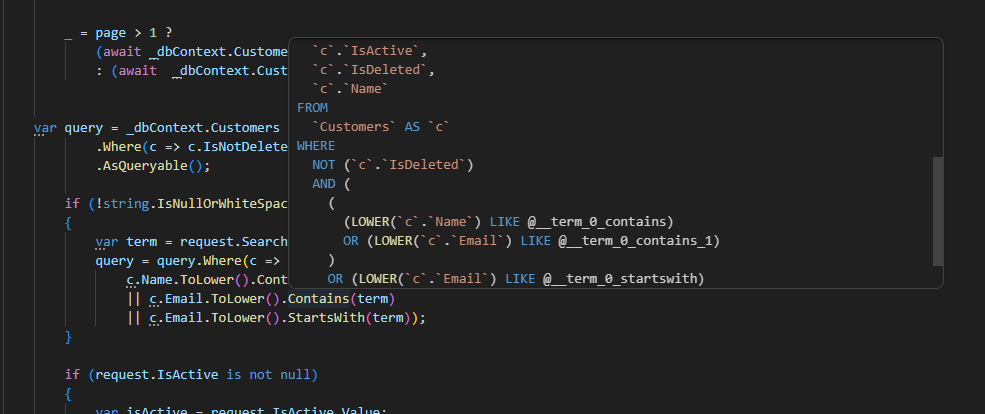
Task: Click '`c`.`IsDeleted`,' select column line in popup
Action: pyautogui.click(x=373, y=70)
